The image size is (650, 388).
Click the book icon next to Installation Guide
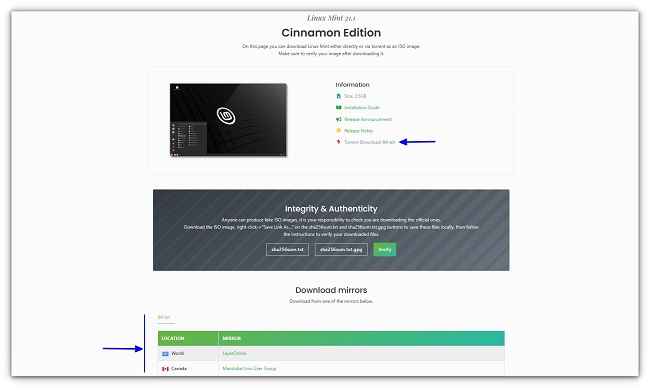coord(338,107)
